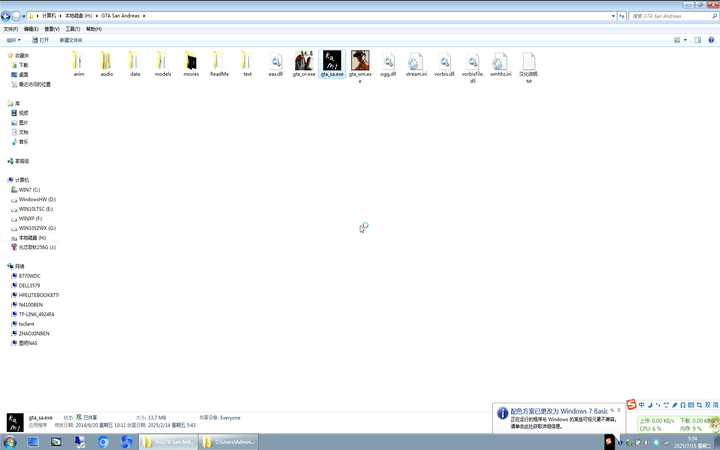
Task: Open the 编辑(E) menu
Action: pos(31,29)
